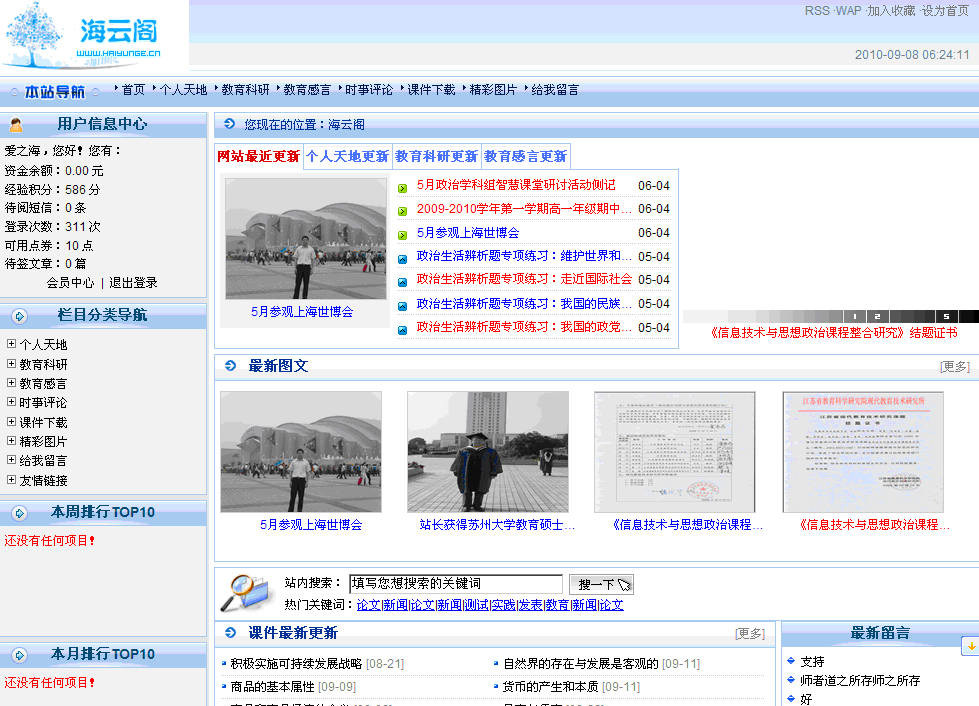Screen dimensions: 979x706
Task: Open 给我留言 in the top navigation
Action: click(x=555, y=90)
